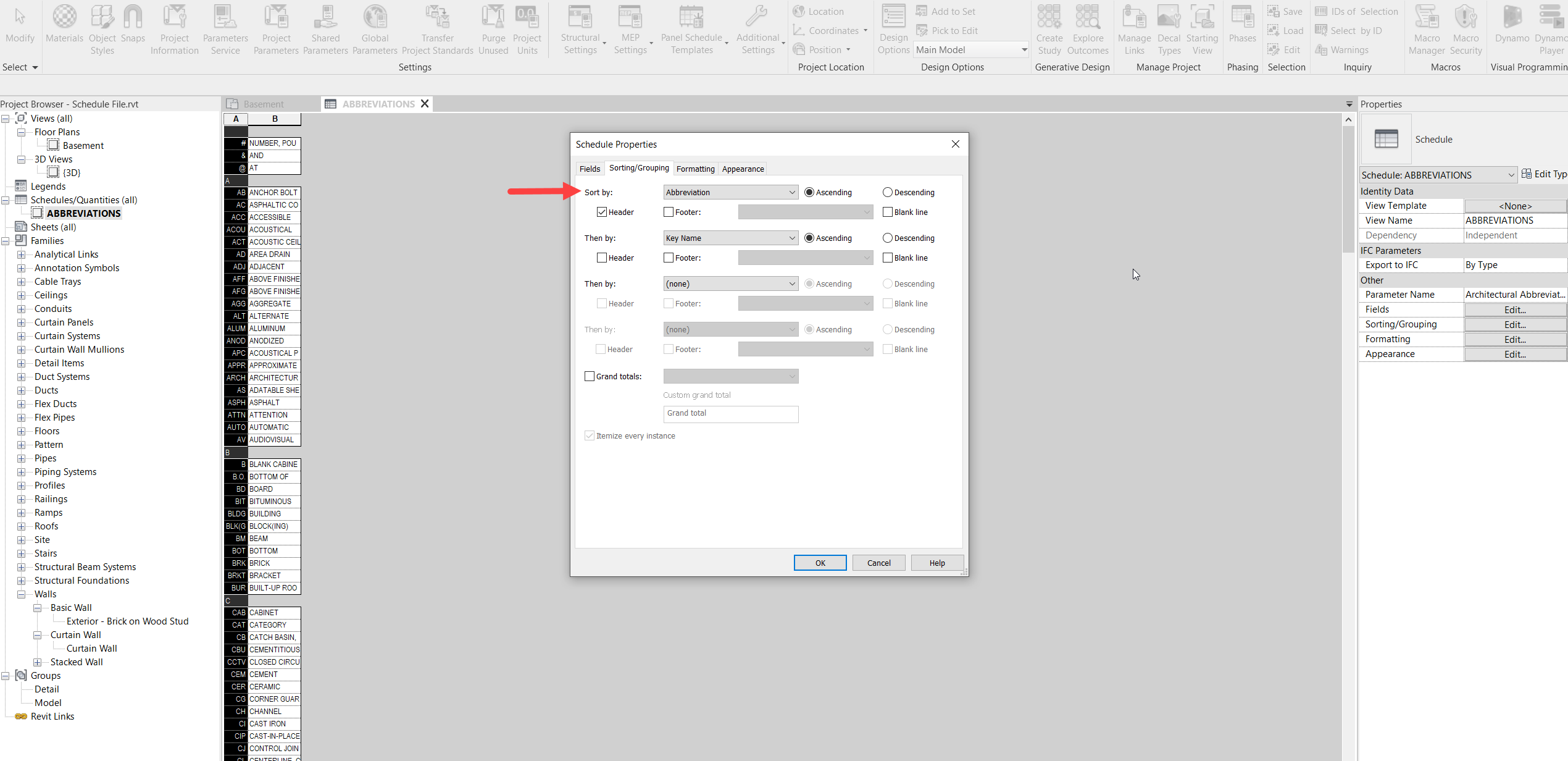This screenshot has height=761, width=1568.
Task: Run Purge Unused
Action: (x=493, y=28)
